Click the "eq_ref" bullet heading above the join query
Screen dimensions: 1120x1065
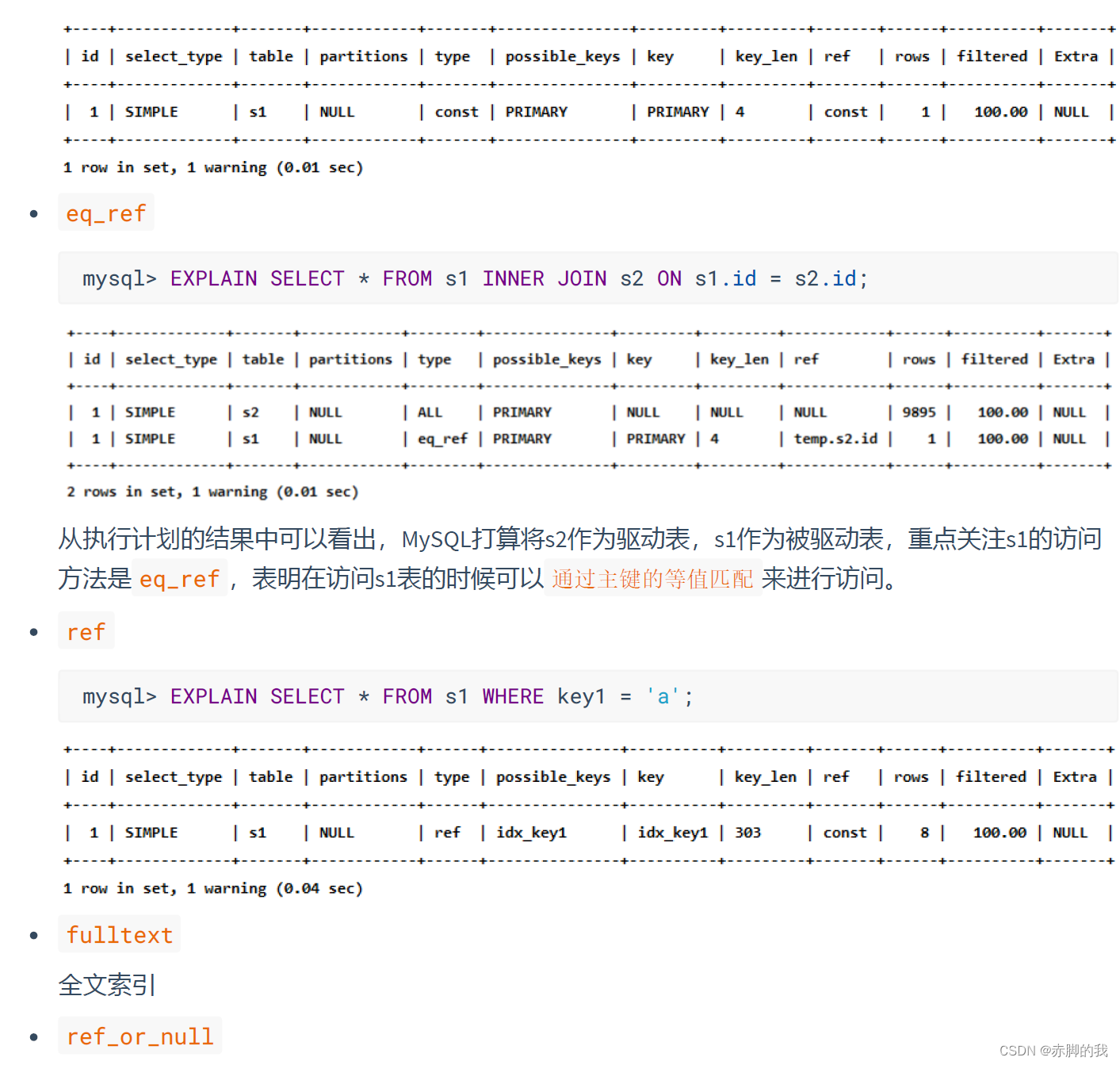click(106, 213)
